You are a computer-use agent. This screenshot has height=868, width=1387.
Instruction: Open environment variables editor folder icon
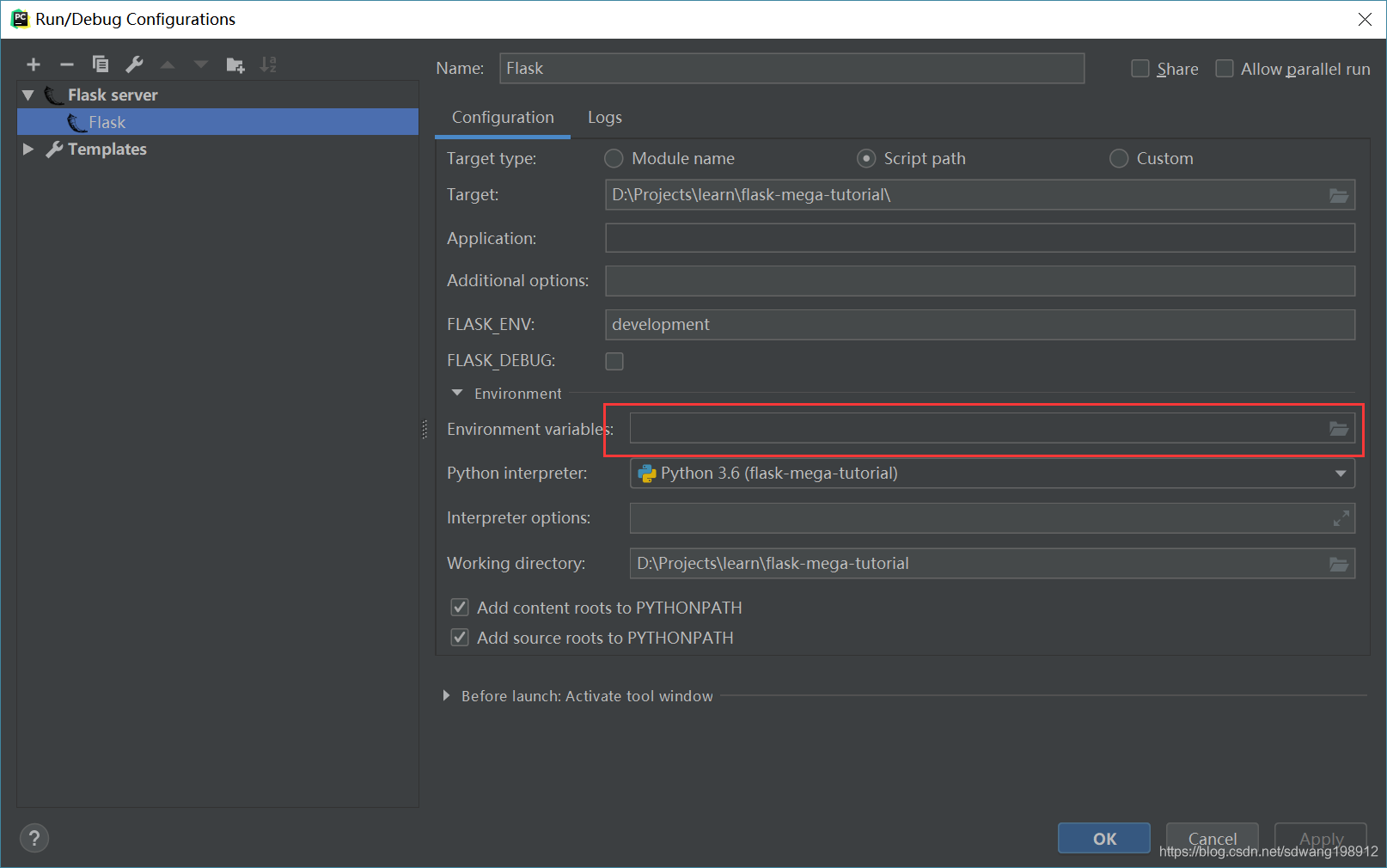coord(1339,428)
